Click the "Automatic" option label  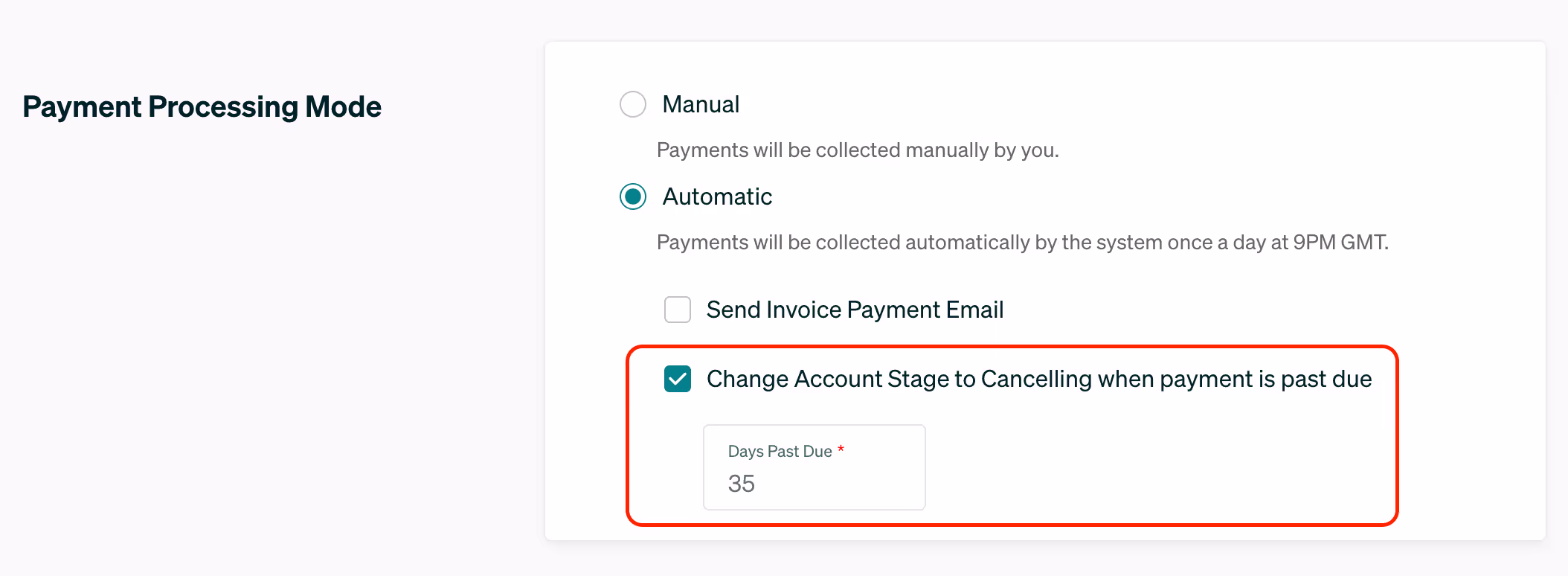tap(717, 196)
